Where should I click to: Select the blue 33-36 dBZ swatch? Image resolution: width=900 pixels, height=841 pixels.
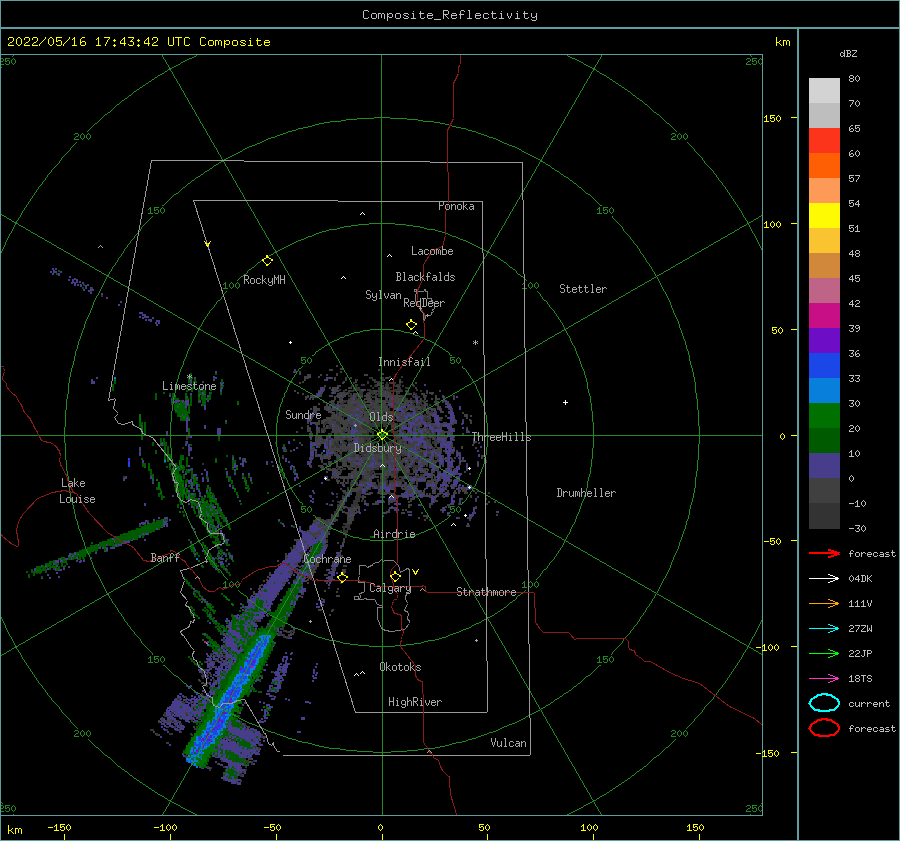(x=824, y=366)
